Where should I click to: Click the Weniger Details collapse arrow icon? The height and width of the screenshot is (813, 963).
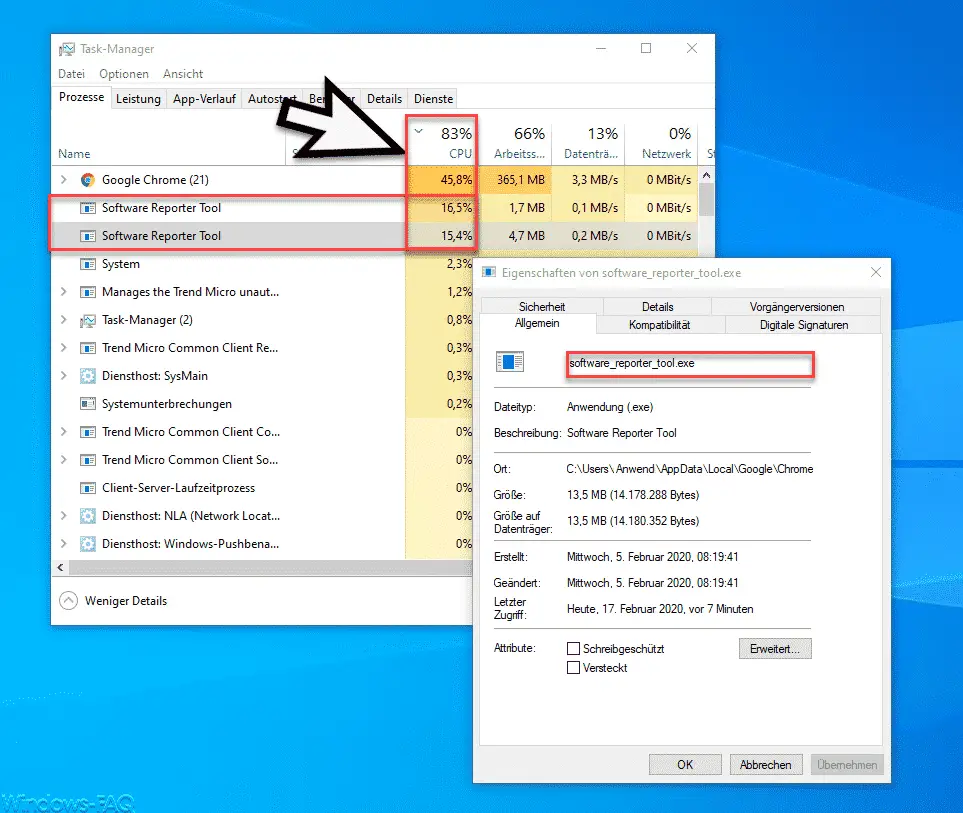click(68, 601)
